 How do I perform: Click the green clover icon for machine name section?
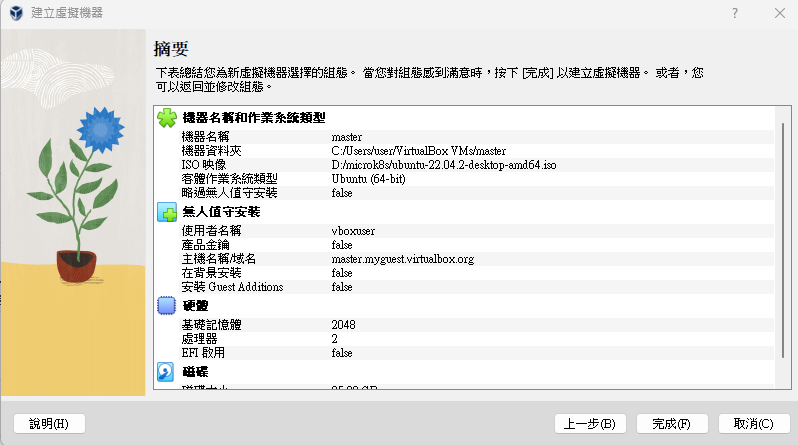pyautogui.click(x=167, y=118)
